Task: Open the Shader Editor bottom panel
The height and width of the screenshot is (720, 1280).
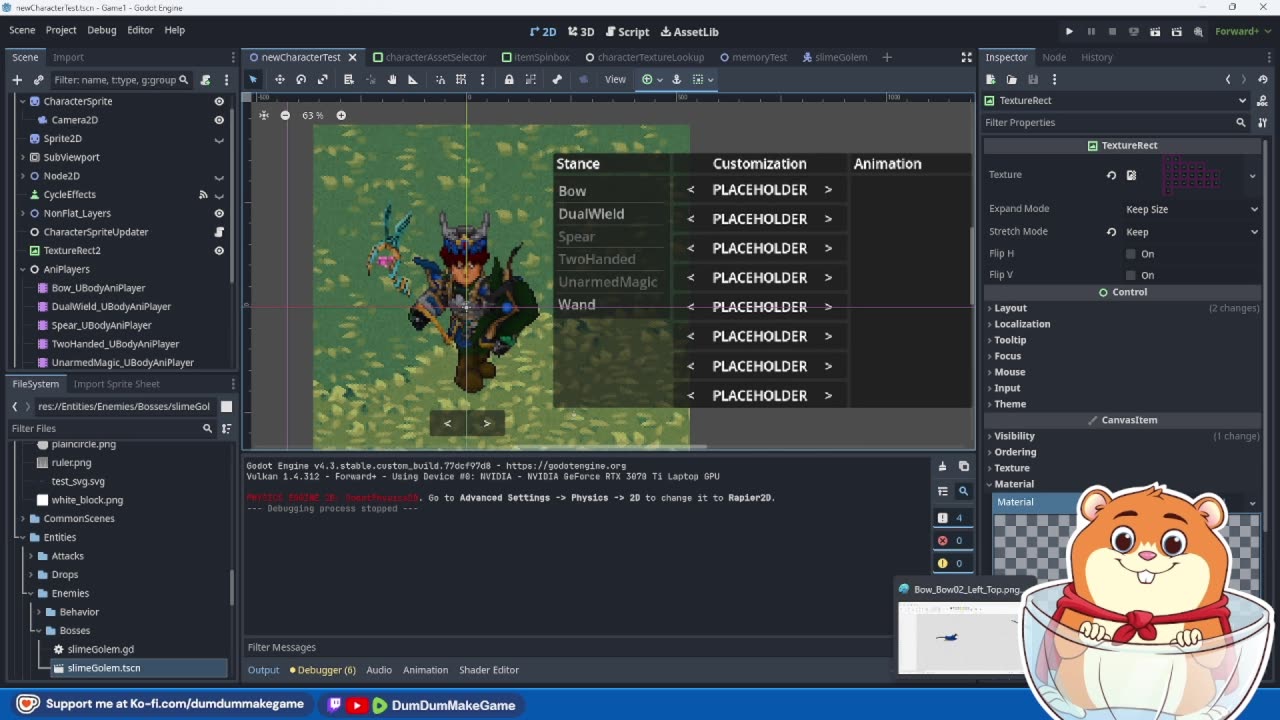Action: (x=489, y=670)
